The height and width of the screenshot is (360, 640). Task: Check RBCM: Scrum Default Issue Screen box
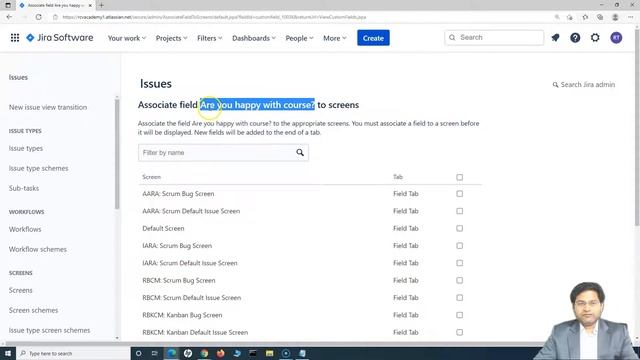[460, 298]
